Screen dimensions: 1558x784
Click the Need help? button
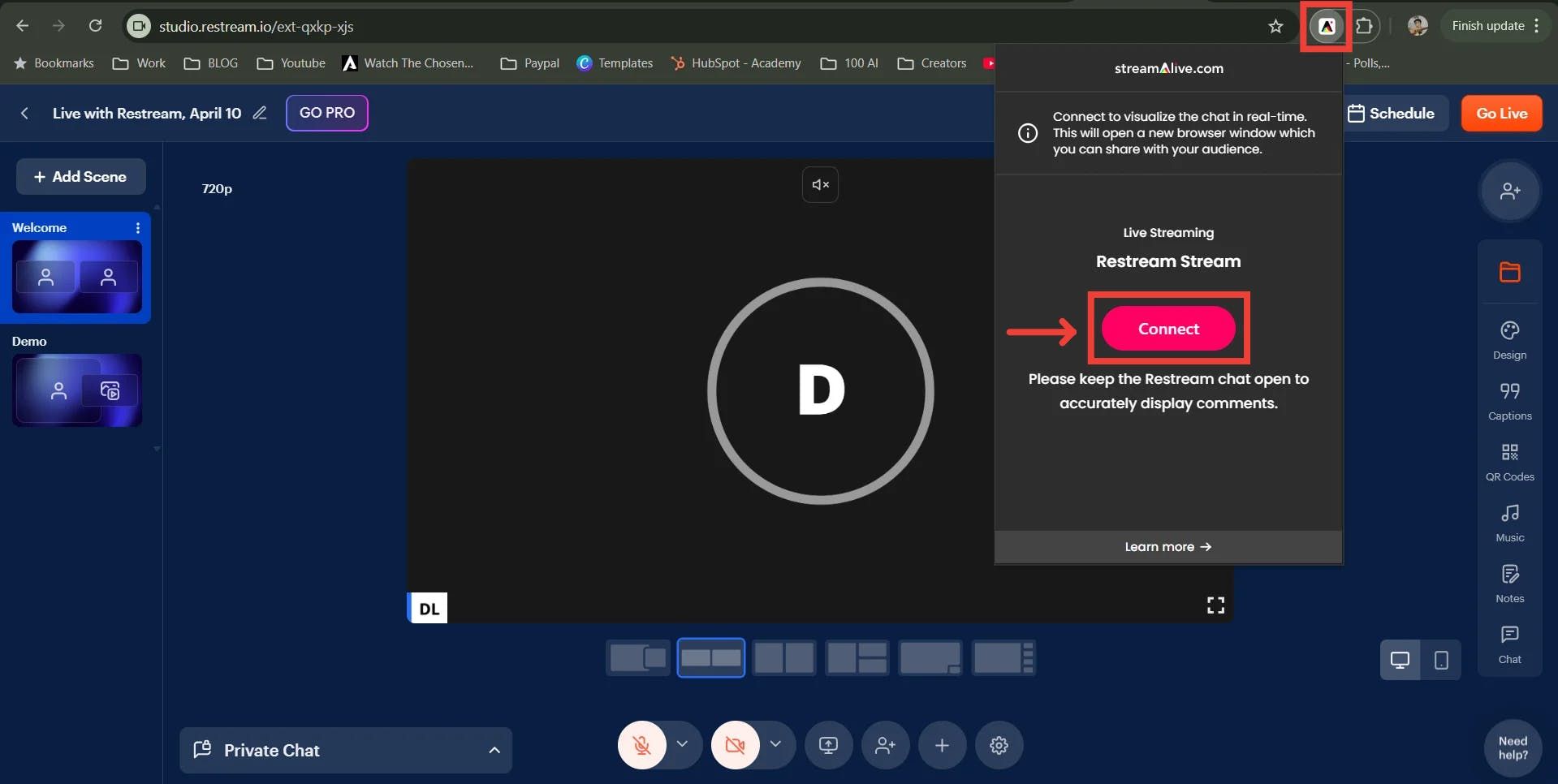point(1513,747)
